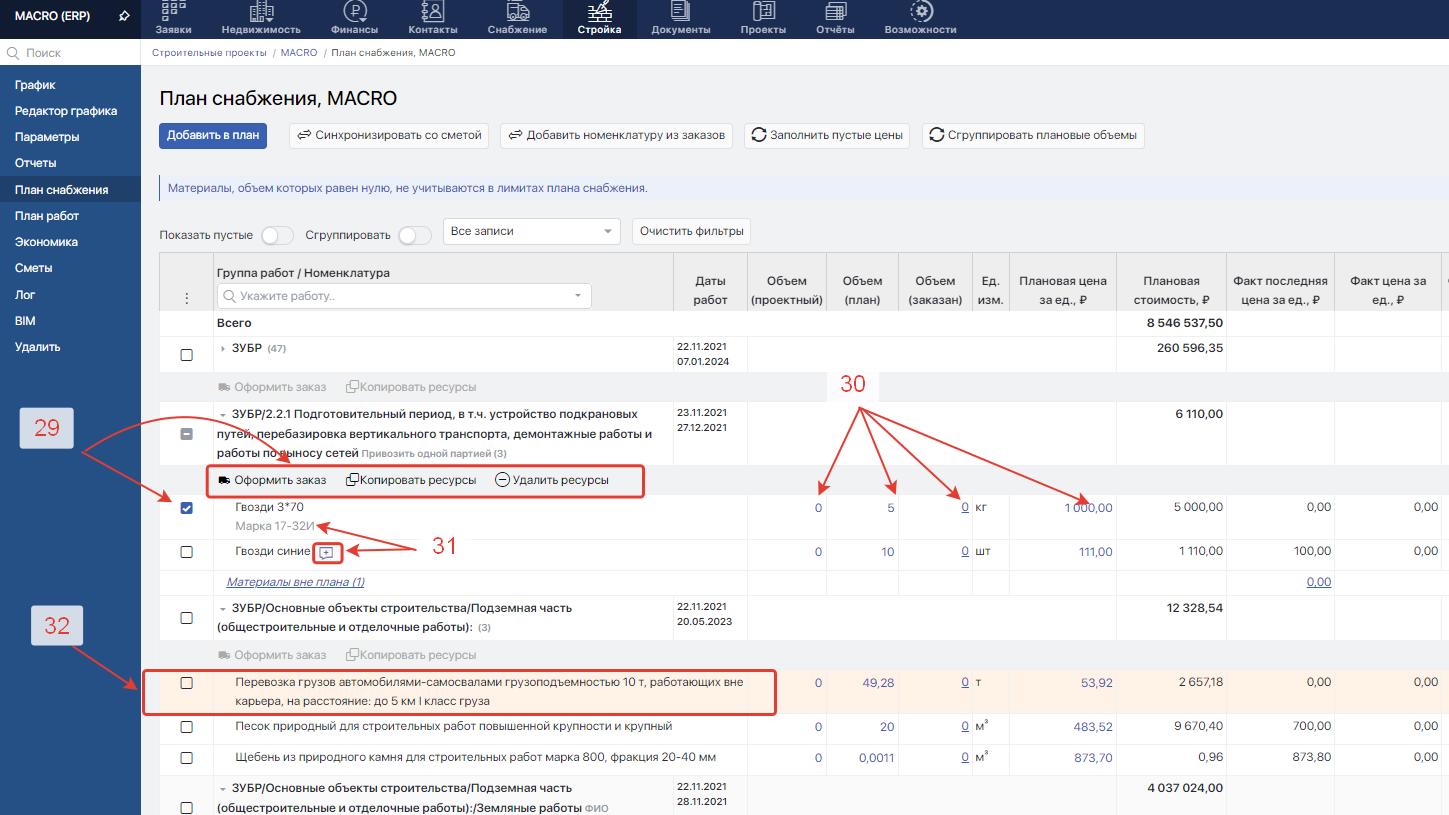Enable the Сгруппировать switch
This screenshot has width=1449, height=815.
click(414, 236)
